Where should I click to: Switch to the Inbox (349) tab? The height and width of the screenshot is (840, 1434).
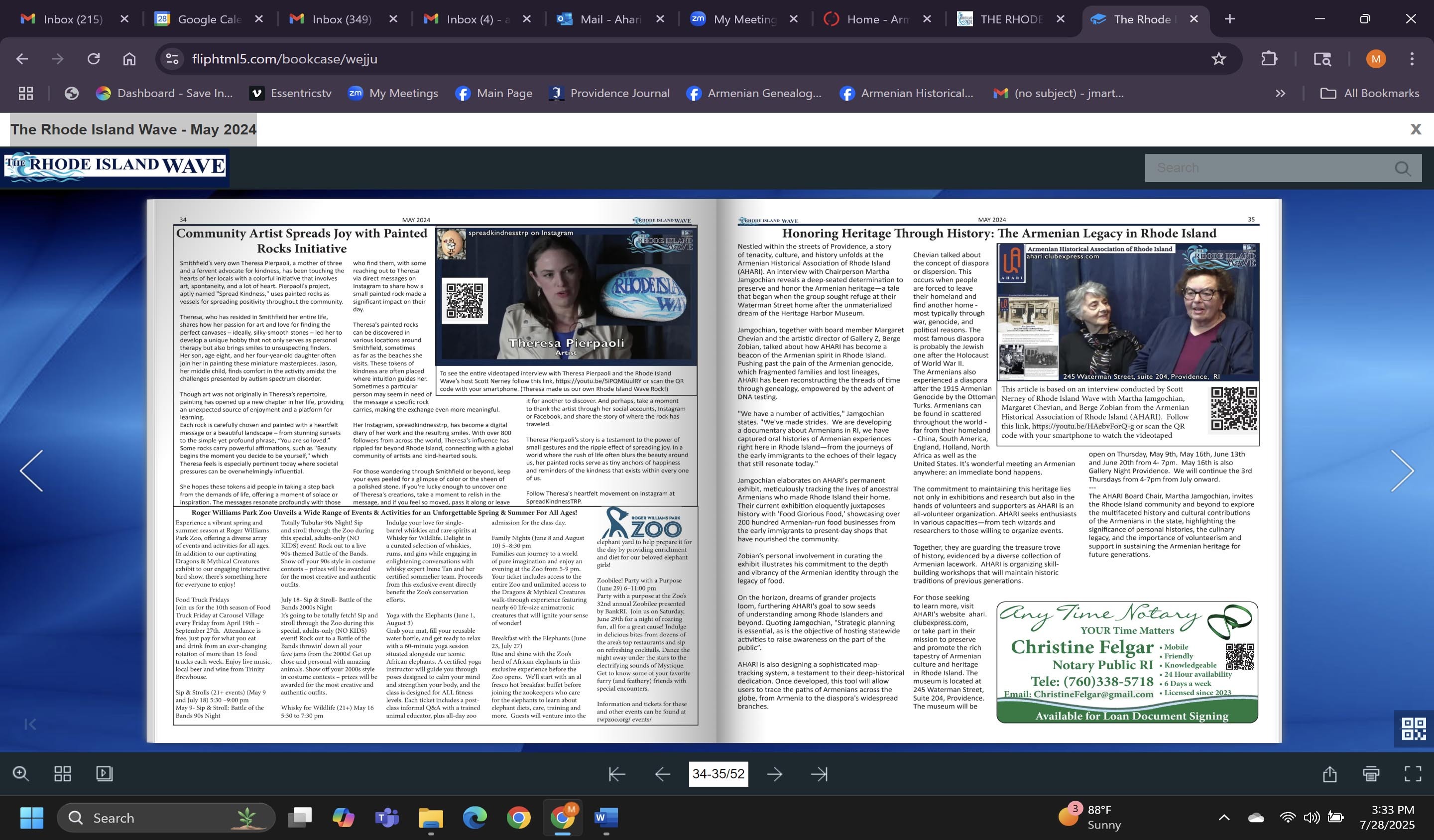click(x=342, y=19)
